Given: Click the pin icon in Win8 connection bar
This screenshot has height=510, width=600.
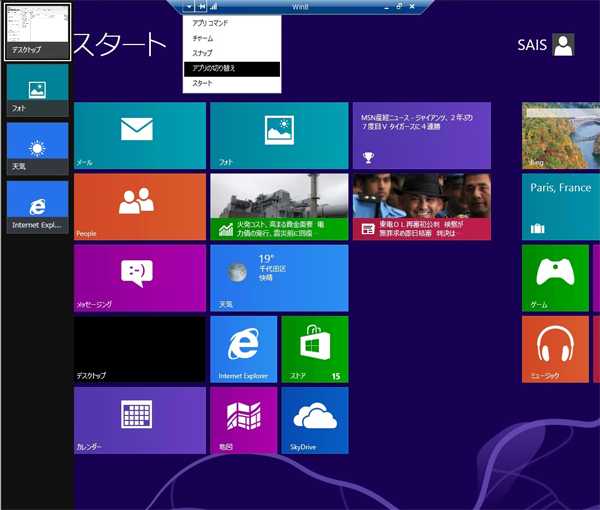Looking at the screenshot, I should click(x=201, y=6).
